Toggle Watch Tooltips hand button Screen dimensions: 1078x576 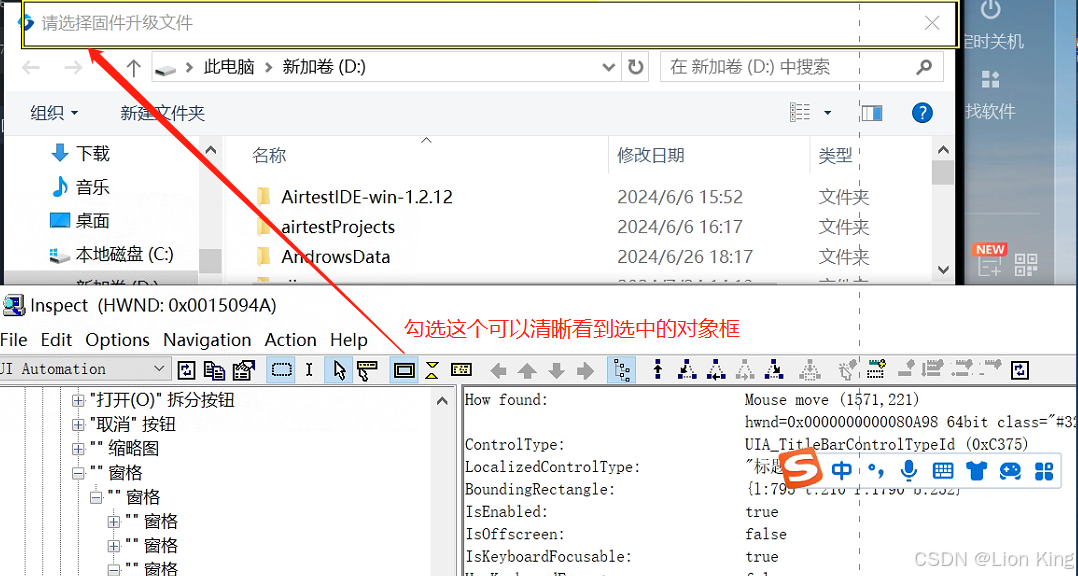(367, 370)
